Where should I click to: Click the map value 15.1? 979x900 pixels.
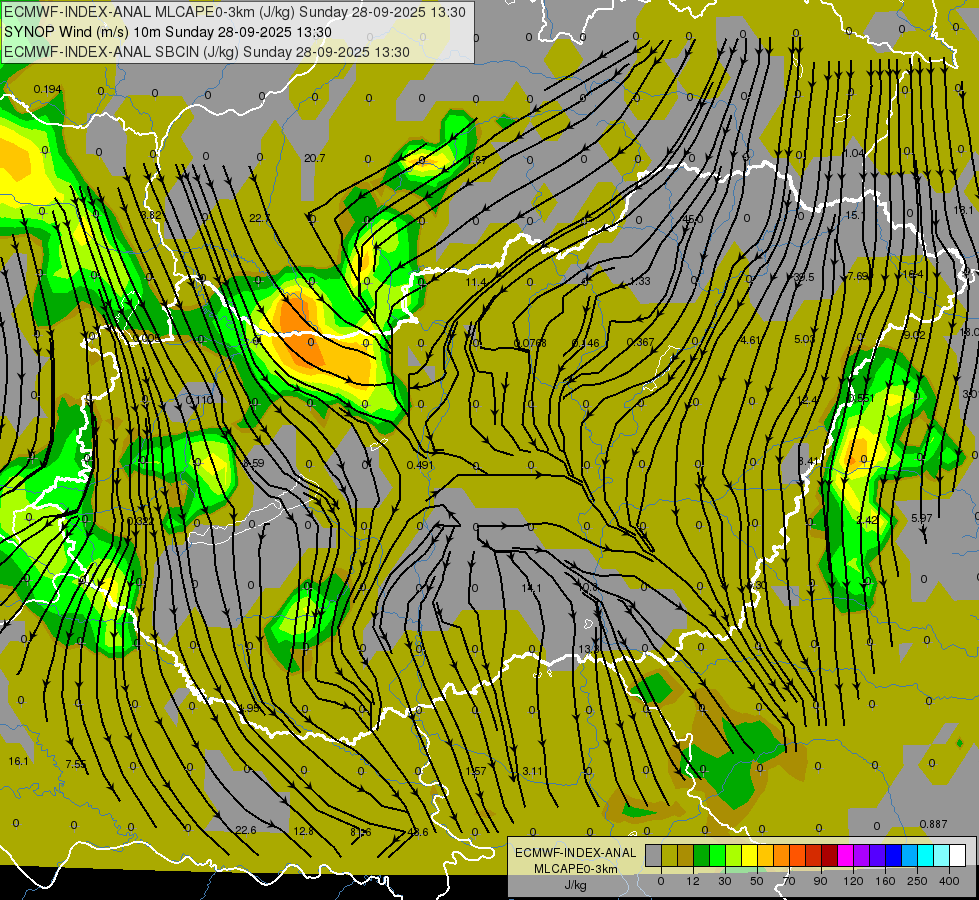pyautogui.click(x=855, y=215)
